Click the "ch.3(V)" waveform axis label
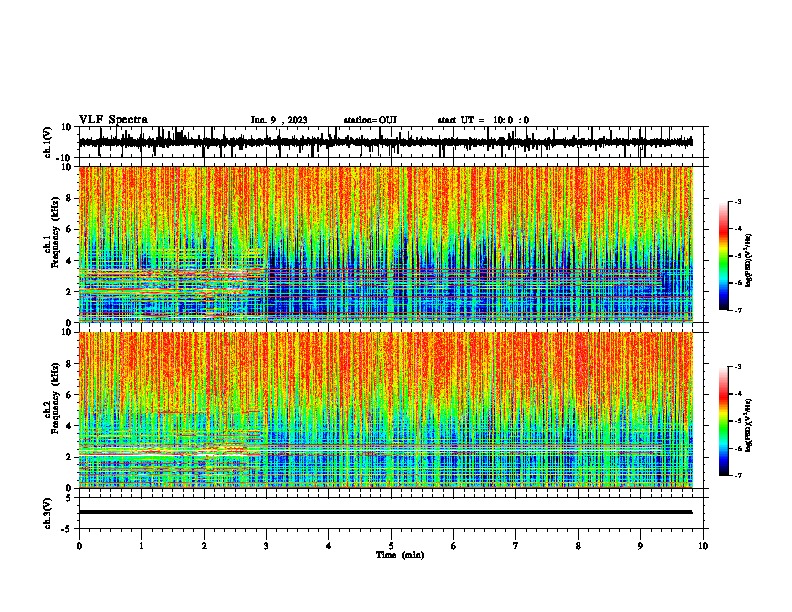 [x=48, y=513]
